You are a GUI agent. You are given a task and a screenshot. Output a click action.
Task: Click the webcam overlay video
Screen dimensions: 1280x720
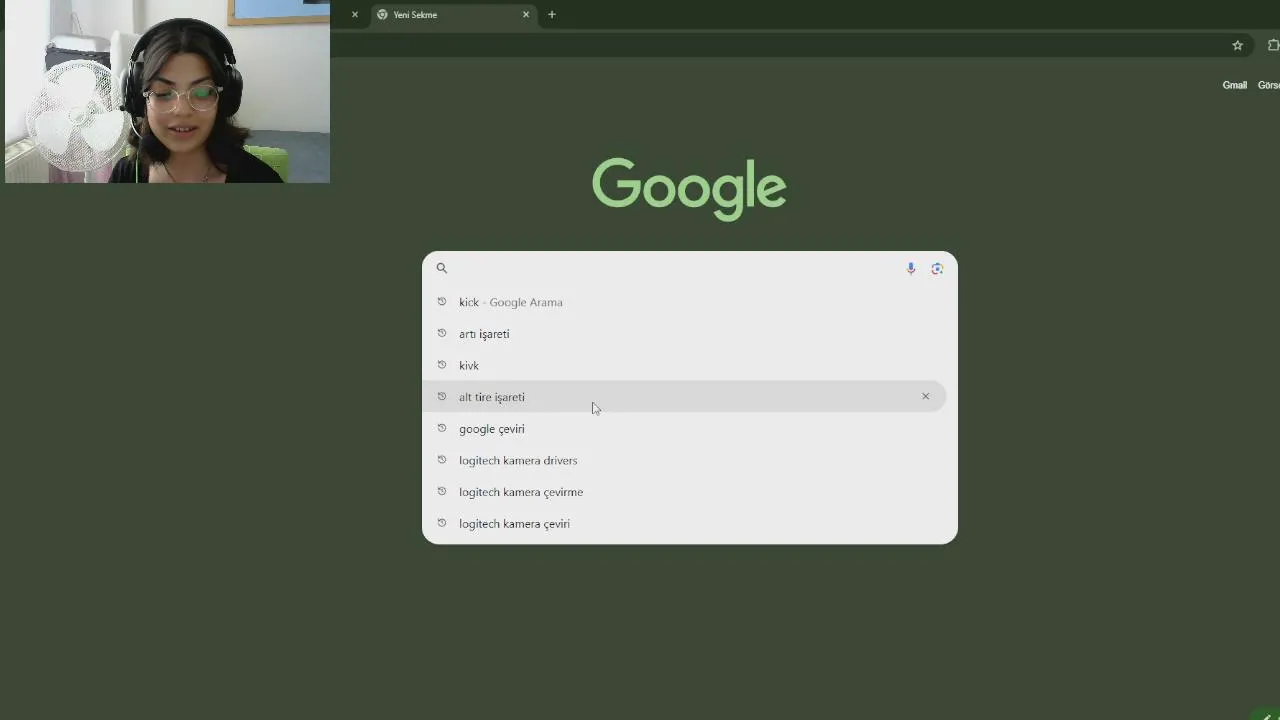167,91
